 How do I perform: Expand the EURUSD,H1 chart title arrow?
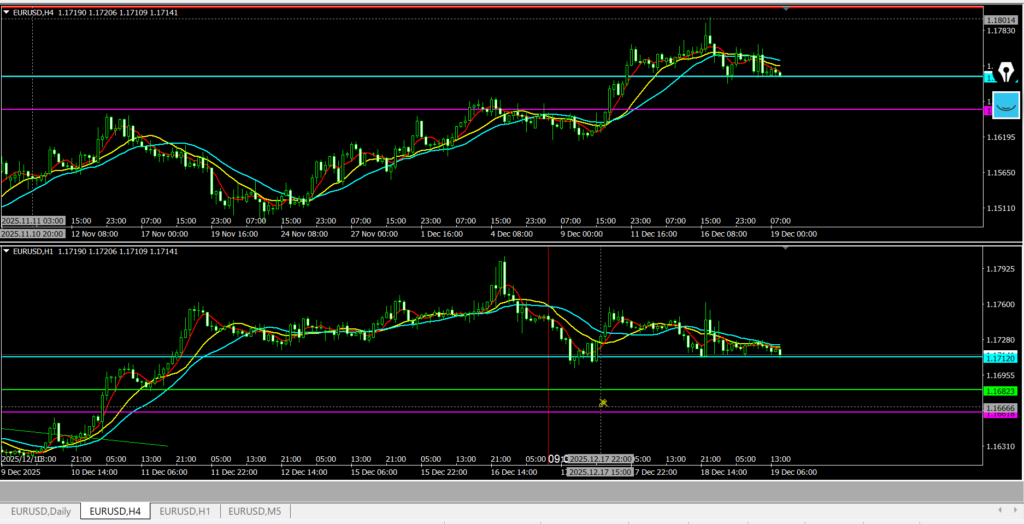click(x=7, y=250)
